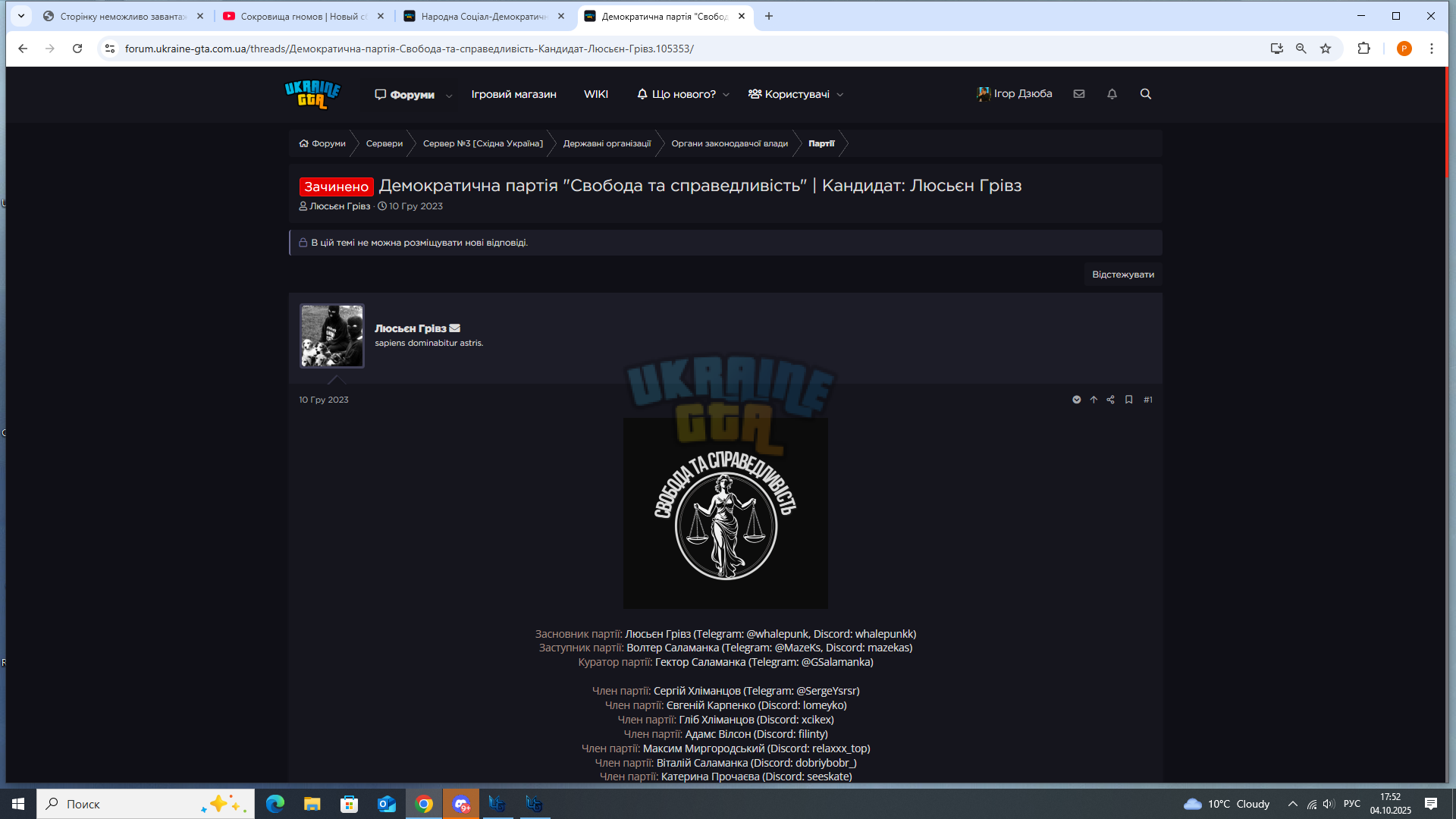The image size is (1456, 819).
Task: Open volume control in tray
Action: pyautogui.click(x=1328, y=804)
